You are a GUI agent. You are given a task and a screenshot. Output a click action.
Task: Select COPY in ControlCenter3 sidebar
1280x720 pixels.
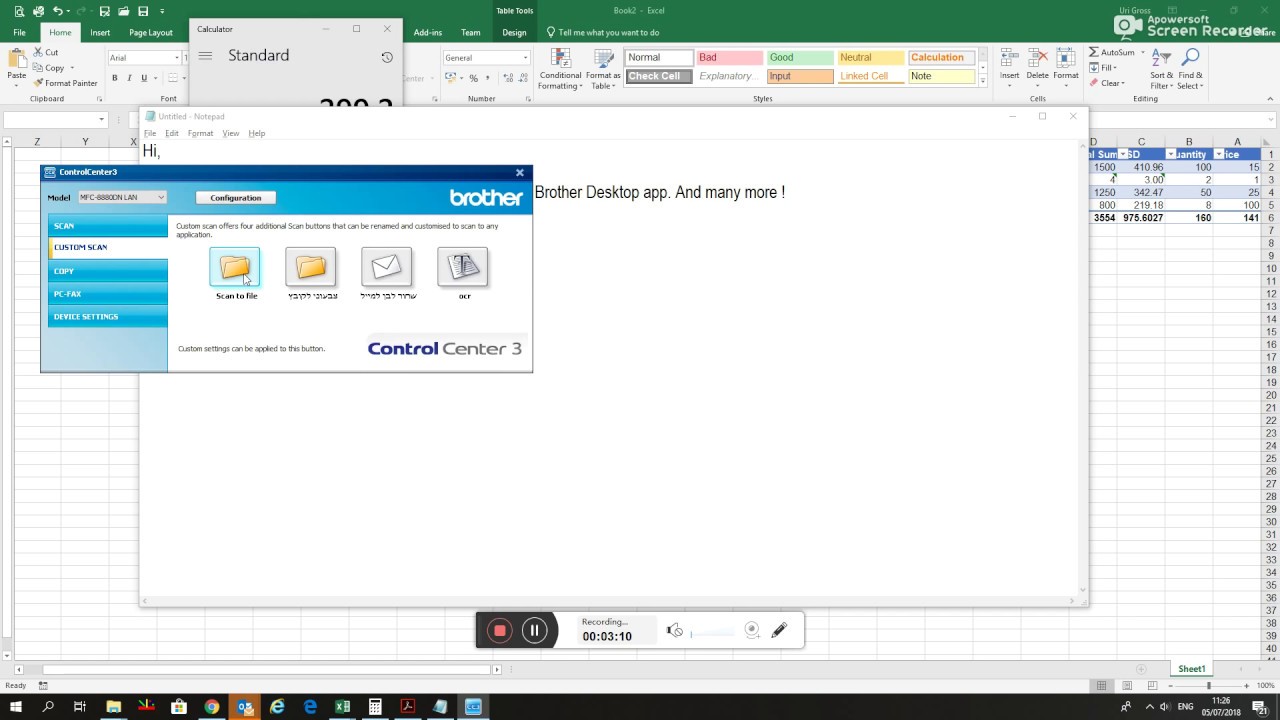(108, 271)
